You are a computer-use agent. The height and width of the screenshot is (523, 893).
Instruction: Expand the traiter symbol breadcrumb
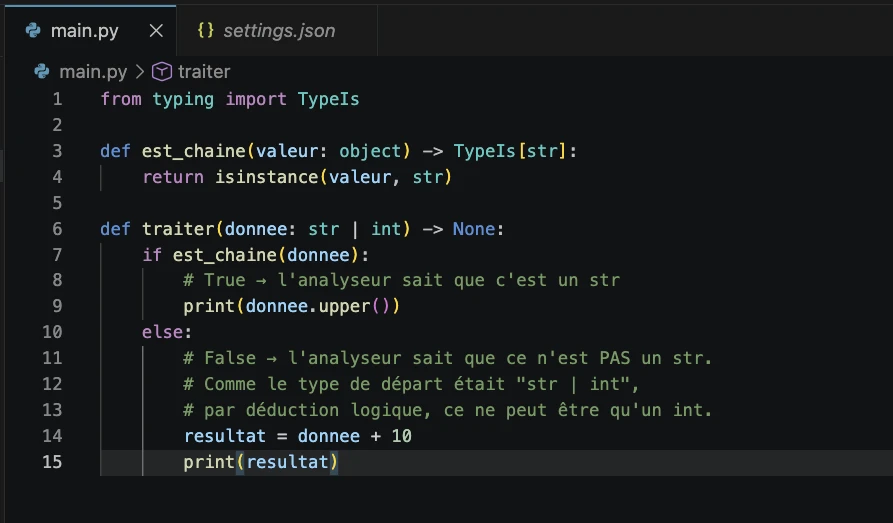pos(204,72)
